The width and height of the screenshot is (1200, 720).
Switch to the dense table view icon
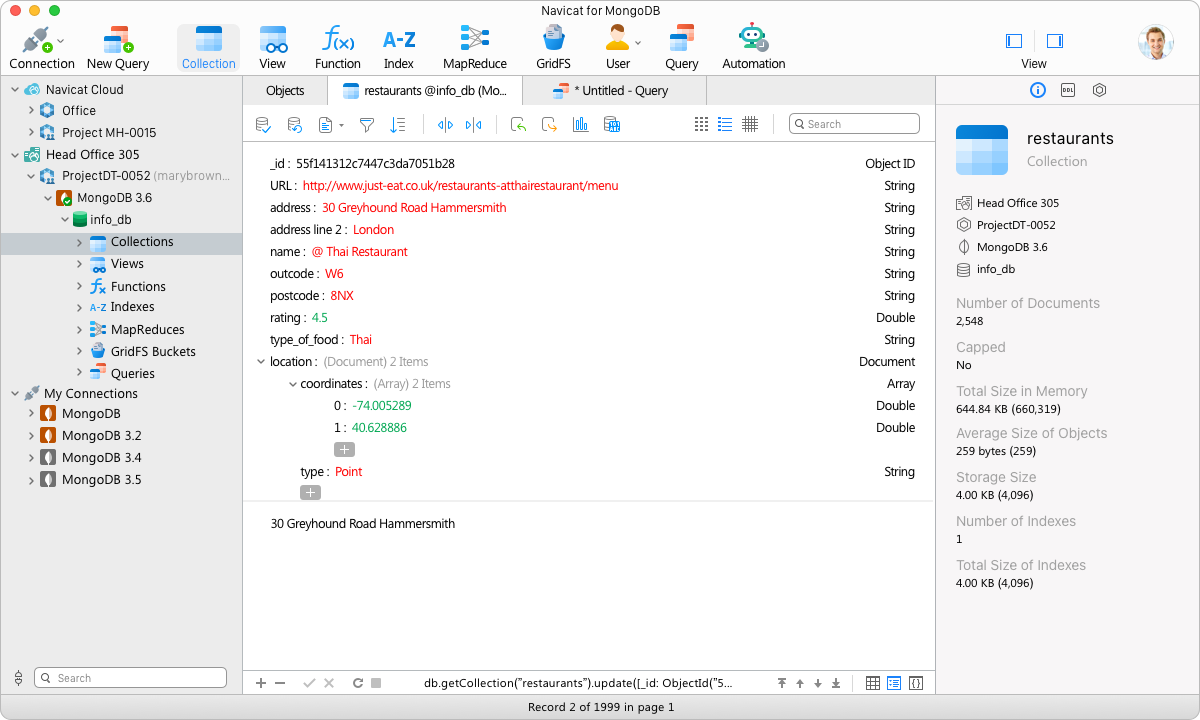tap(750, 124)
